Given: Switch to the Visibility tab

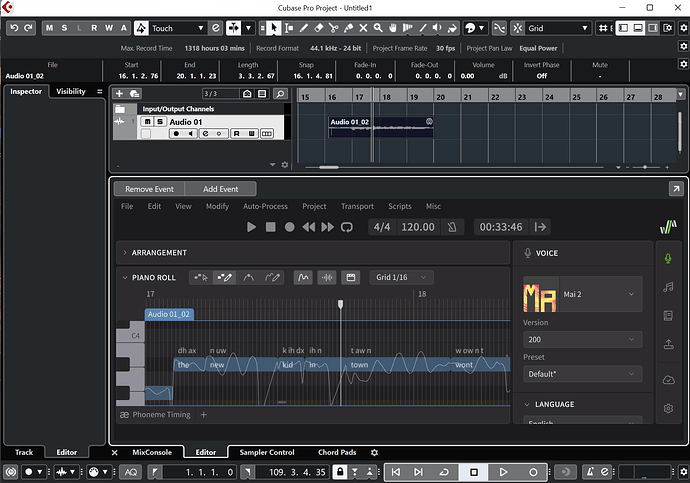Looking at the screenshot, I should point(71,91).
